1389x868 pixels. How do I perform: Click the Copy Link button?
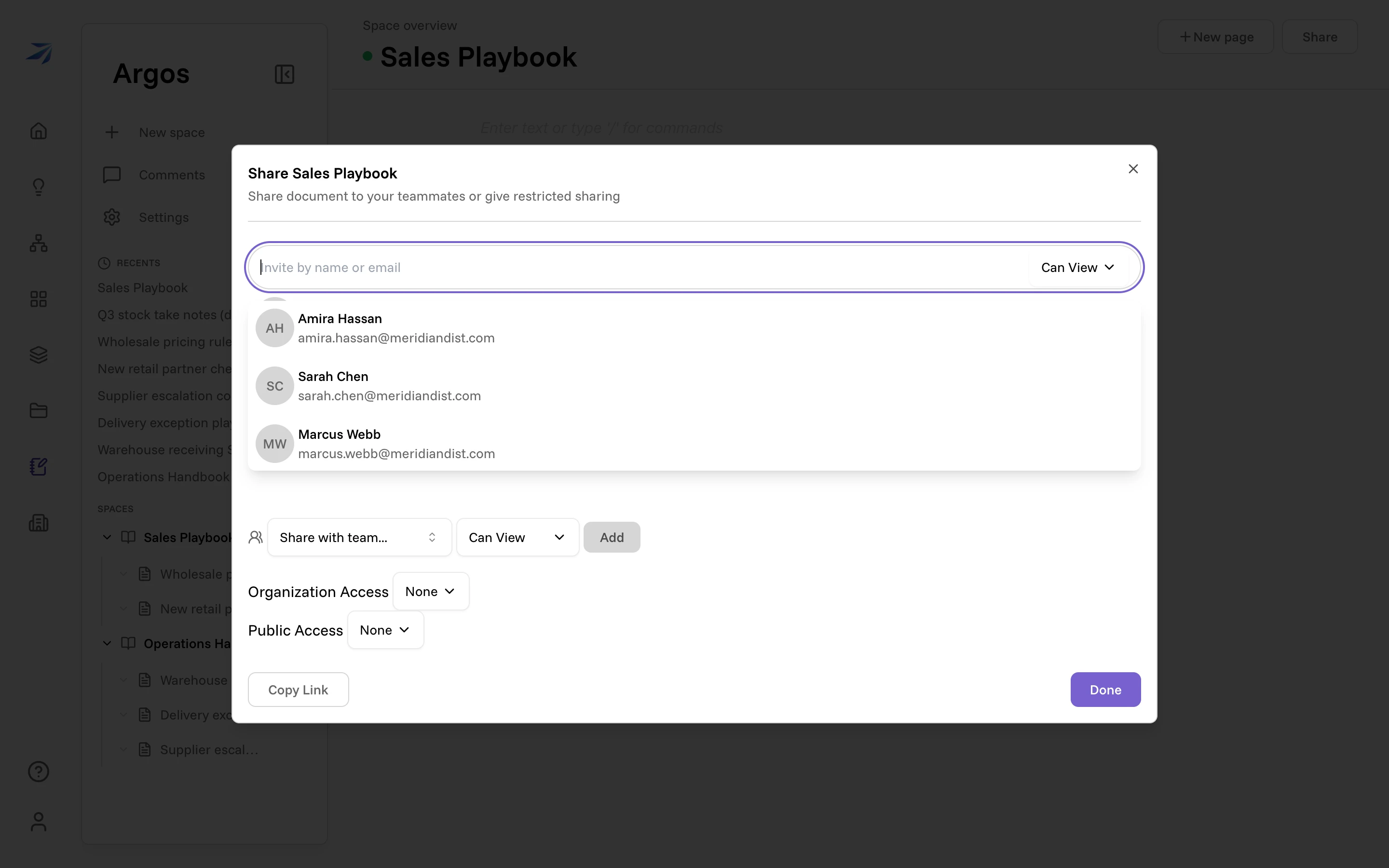coord(298,690)
